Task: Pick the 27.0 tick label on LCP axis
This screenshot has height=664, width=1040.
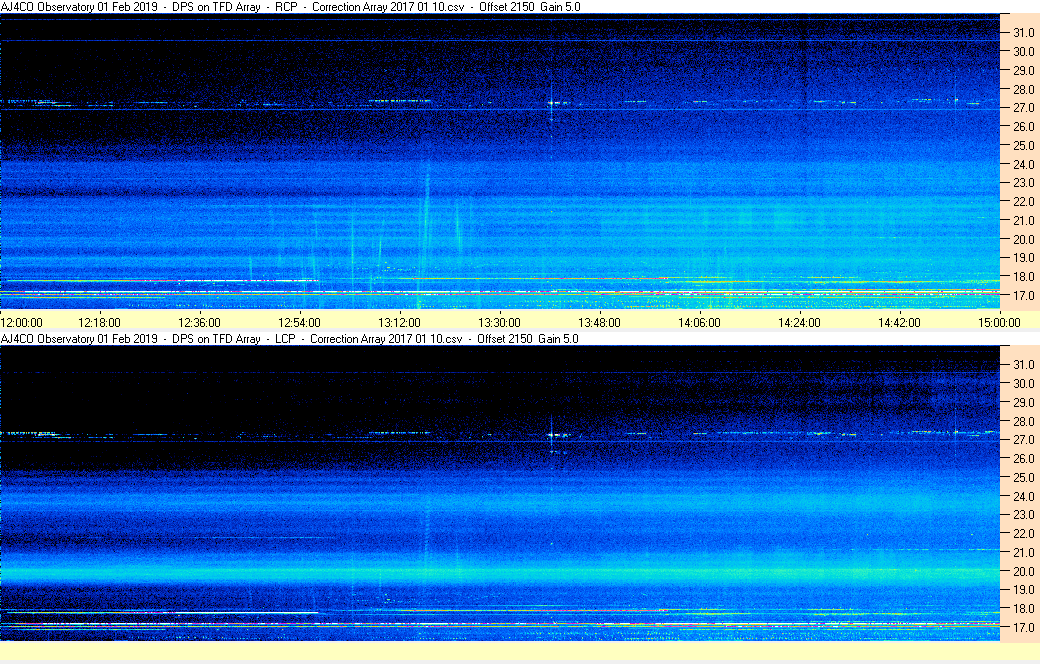Action: 1023,439
